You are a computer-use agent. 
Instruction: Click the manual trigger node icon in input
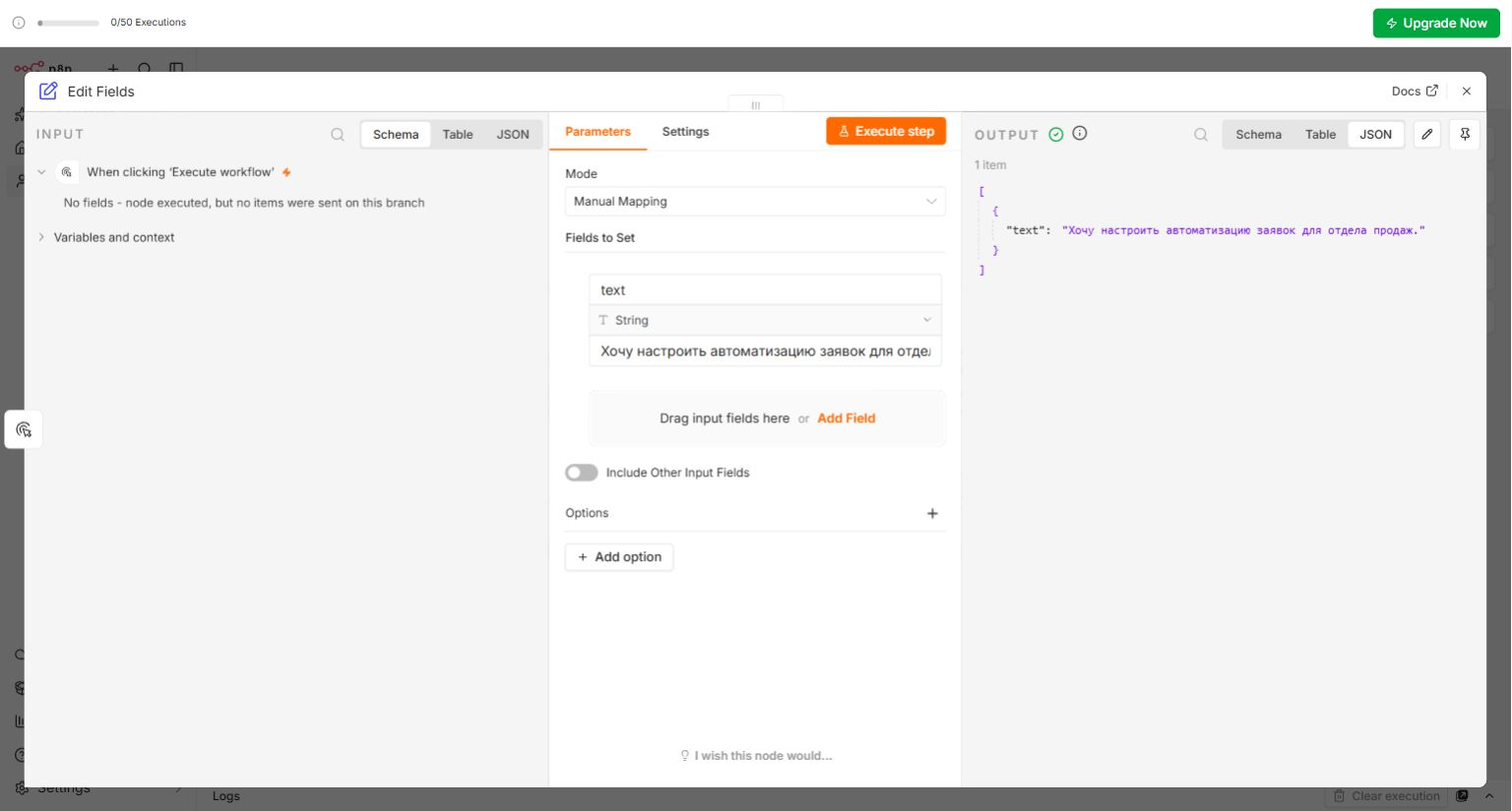coord(67,171)
